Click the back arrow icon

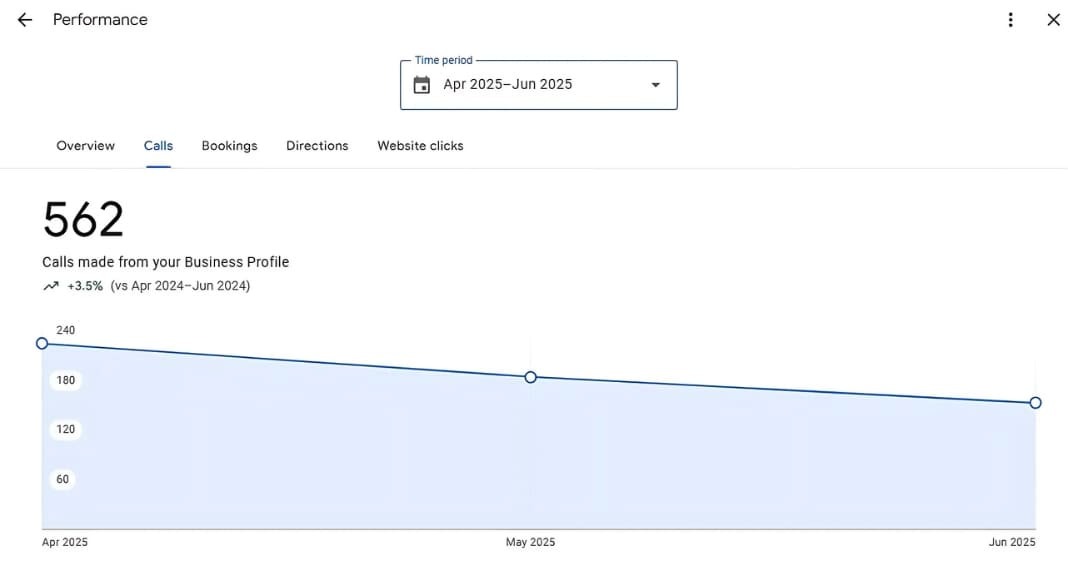pos(25,20)
